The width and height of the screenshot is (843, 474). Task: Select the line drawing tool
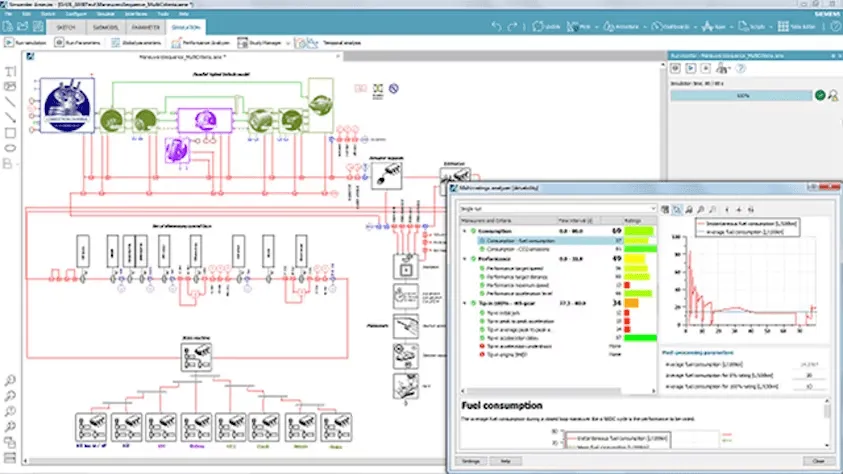pyautogui.click(x=10, y=101)
